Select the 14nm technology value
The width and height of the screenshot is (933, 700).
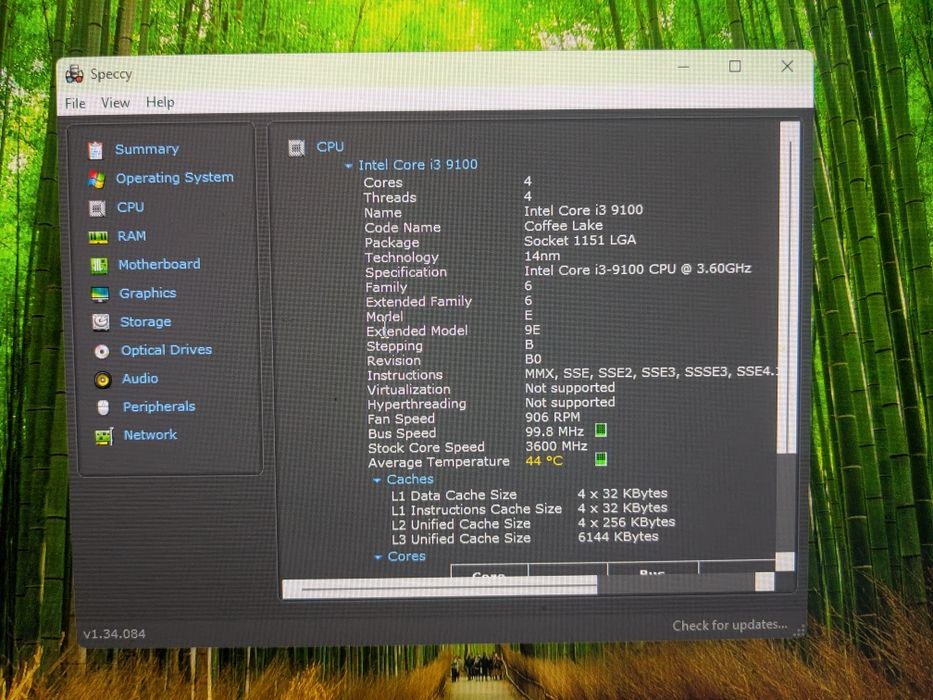tap(542, 256)
